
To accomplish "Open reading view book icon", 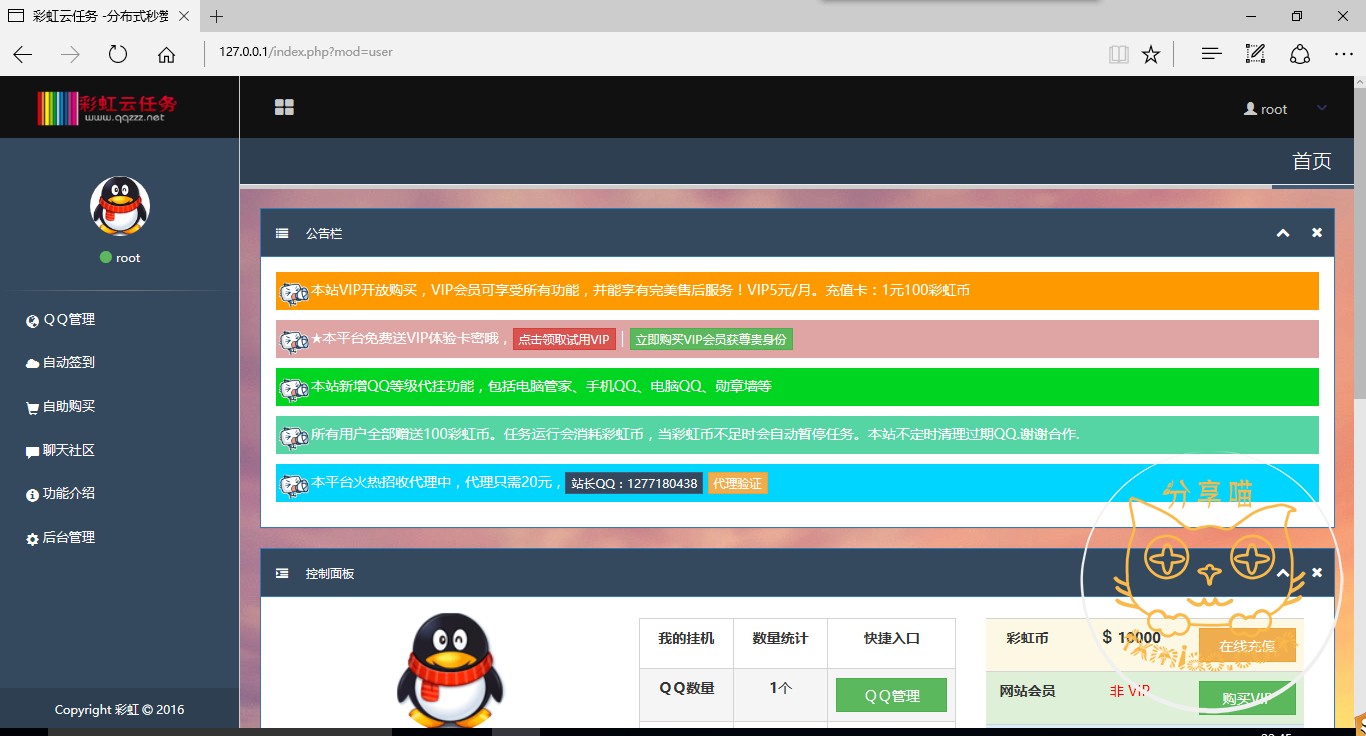I will [x=1118, y=54].
